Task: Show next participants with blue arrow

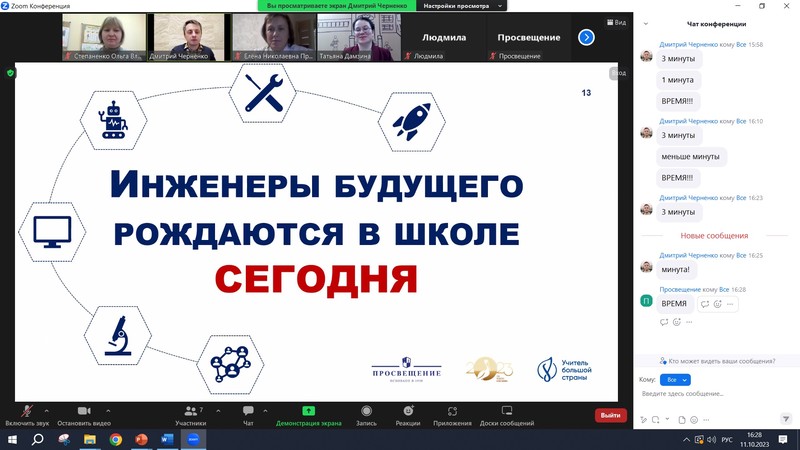Action: (x=586, y=37)
